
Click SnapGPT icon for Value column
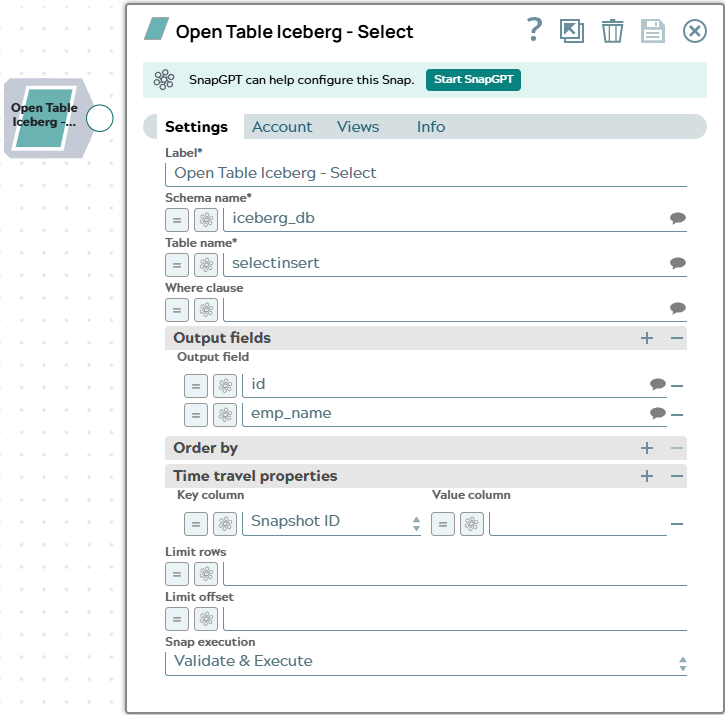pos(472,524)
